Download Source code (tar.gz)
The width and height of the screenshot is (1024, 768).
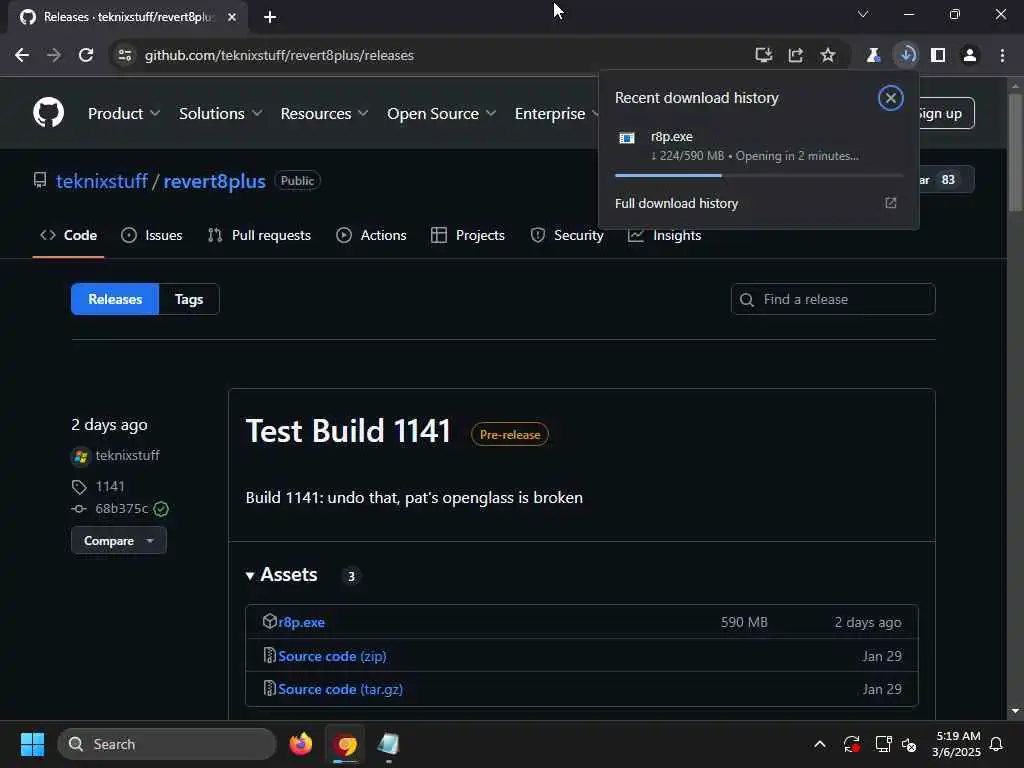tap(340, 689)
